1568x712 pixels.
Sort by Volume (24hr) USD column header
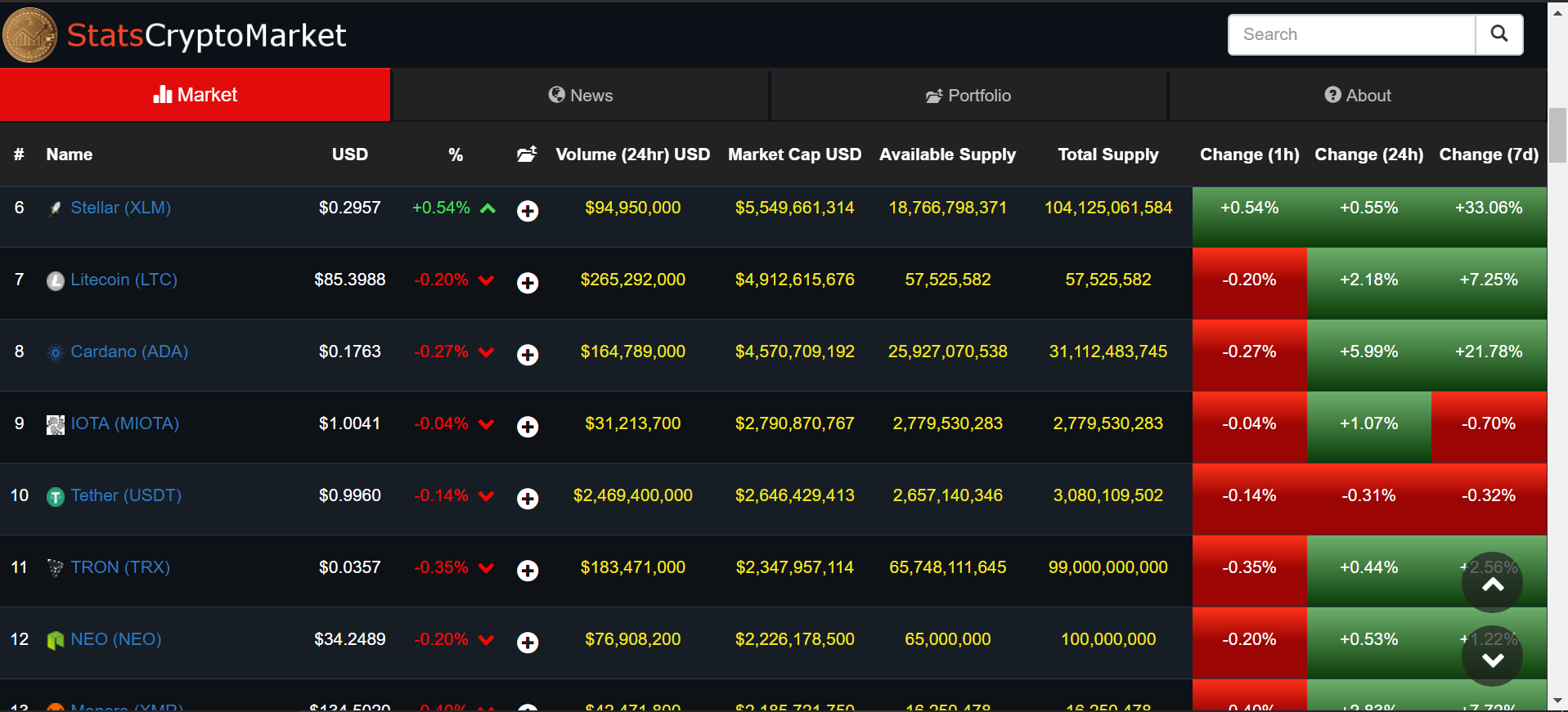[632, 154]
